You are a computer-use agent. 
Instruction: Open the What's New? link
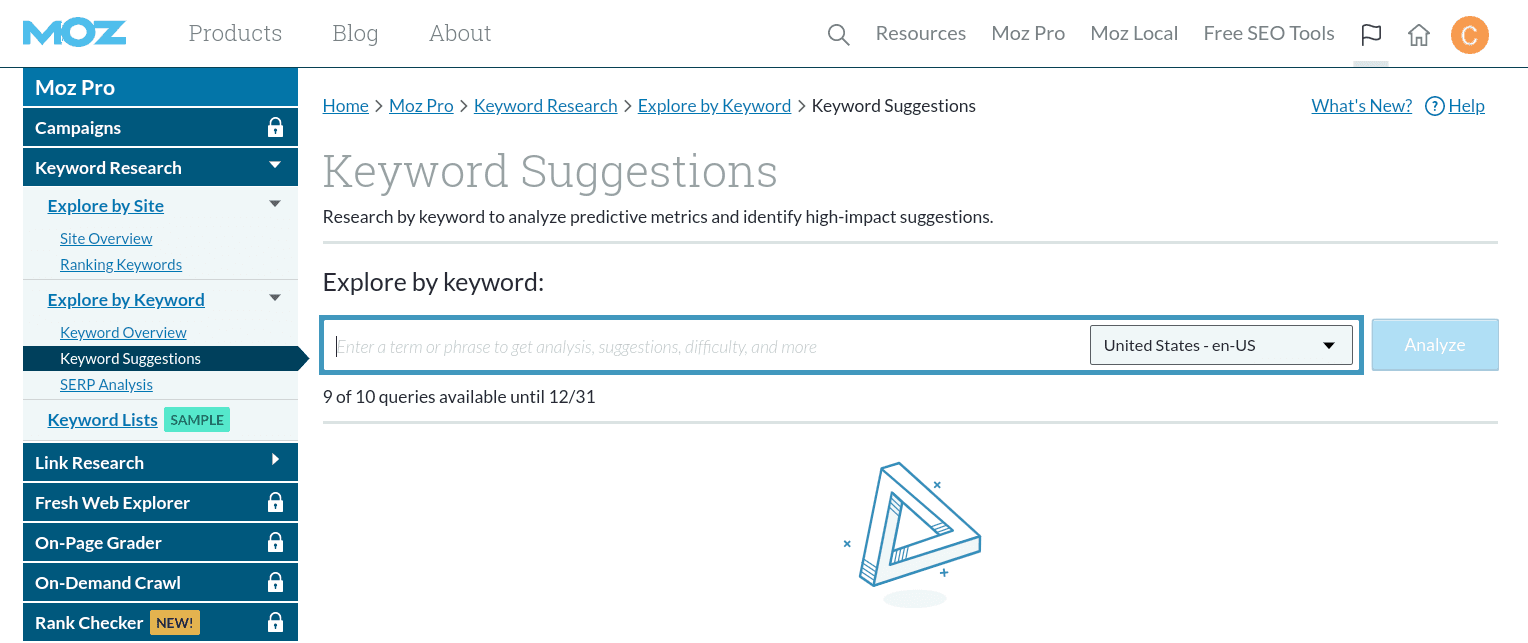coord(1362,106)
